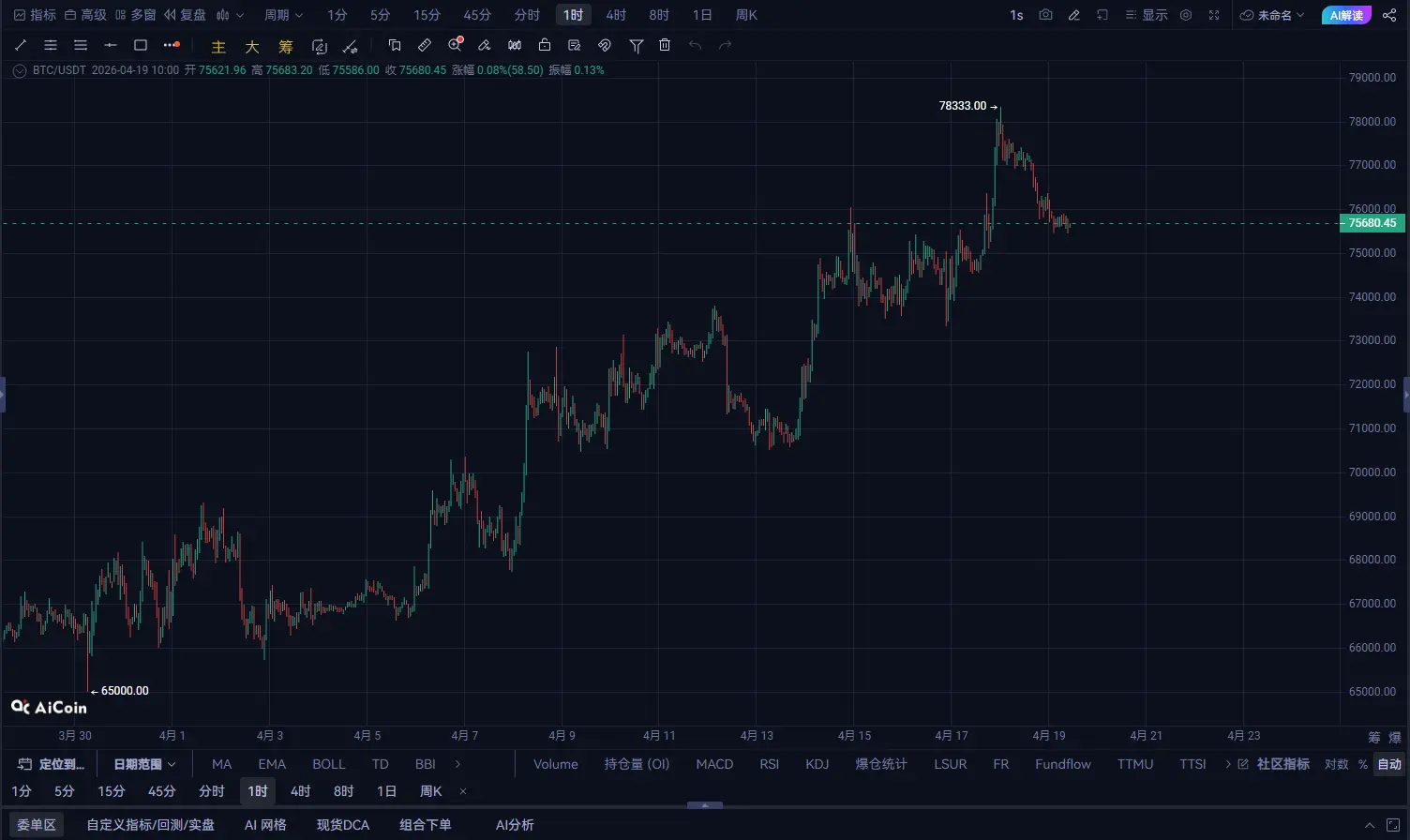Select the trend line drawing tool
Screen dimensions: 1410x840
point(21,45)
